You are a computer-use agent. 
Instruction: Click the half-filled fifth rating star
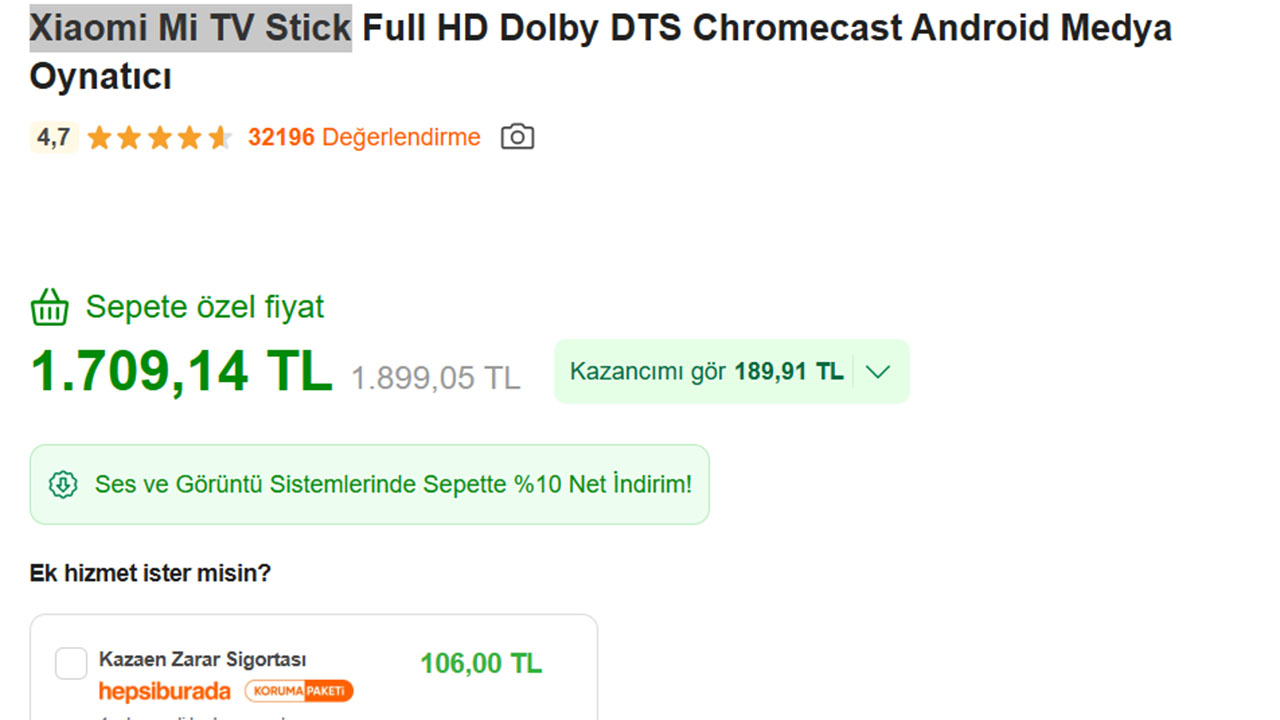(220, 138)
